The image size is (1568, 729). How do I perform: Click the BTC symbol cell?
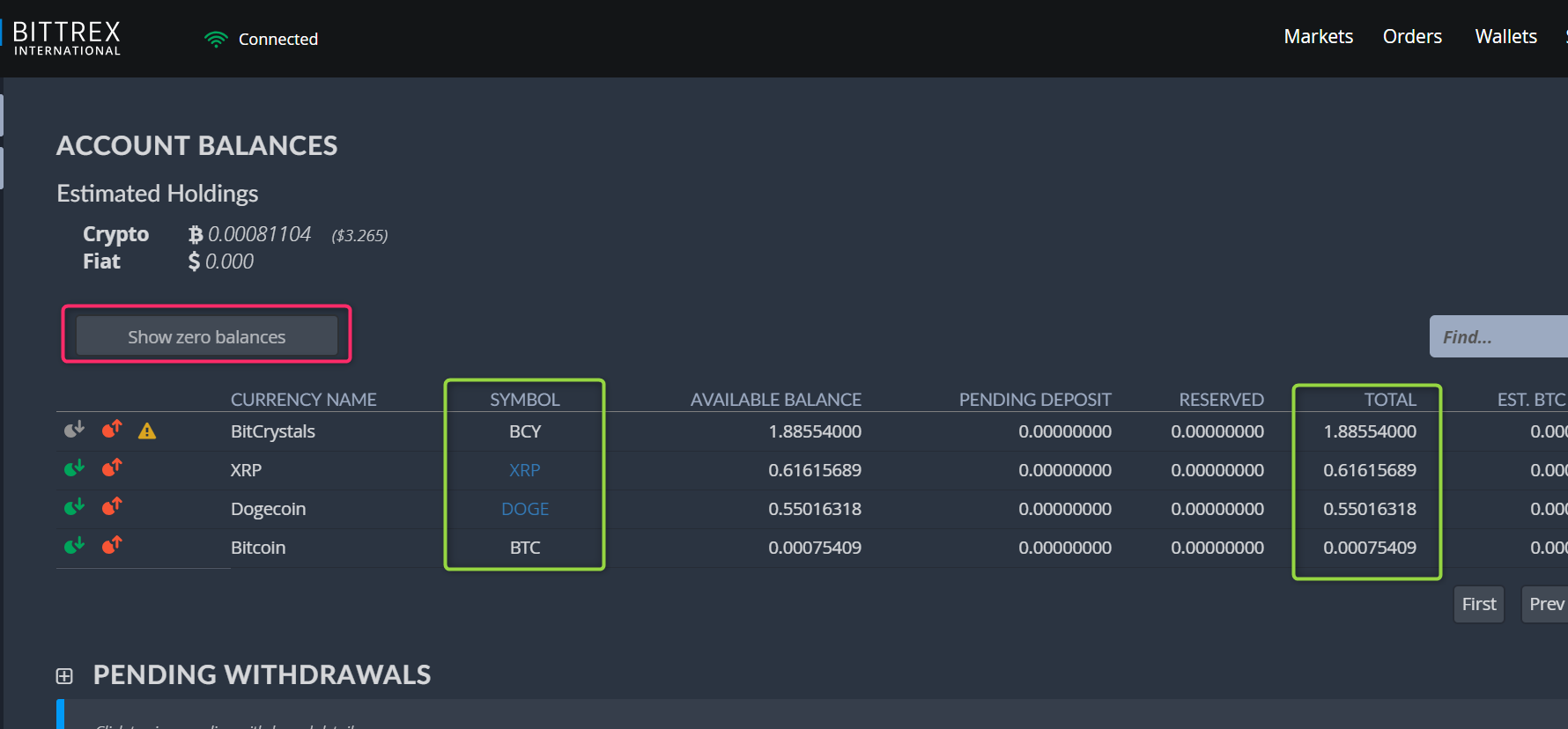525,548
